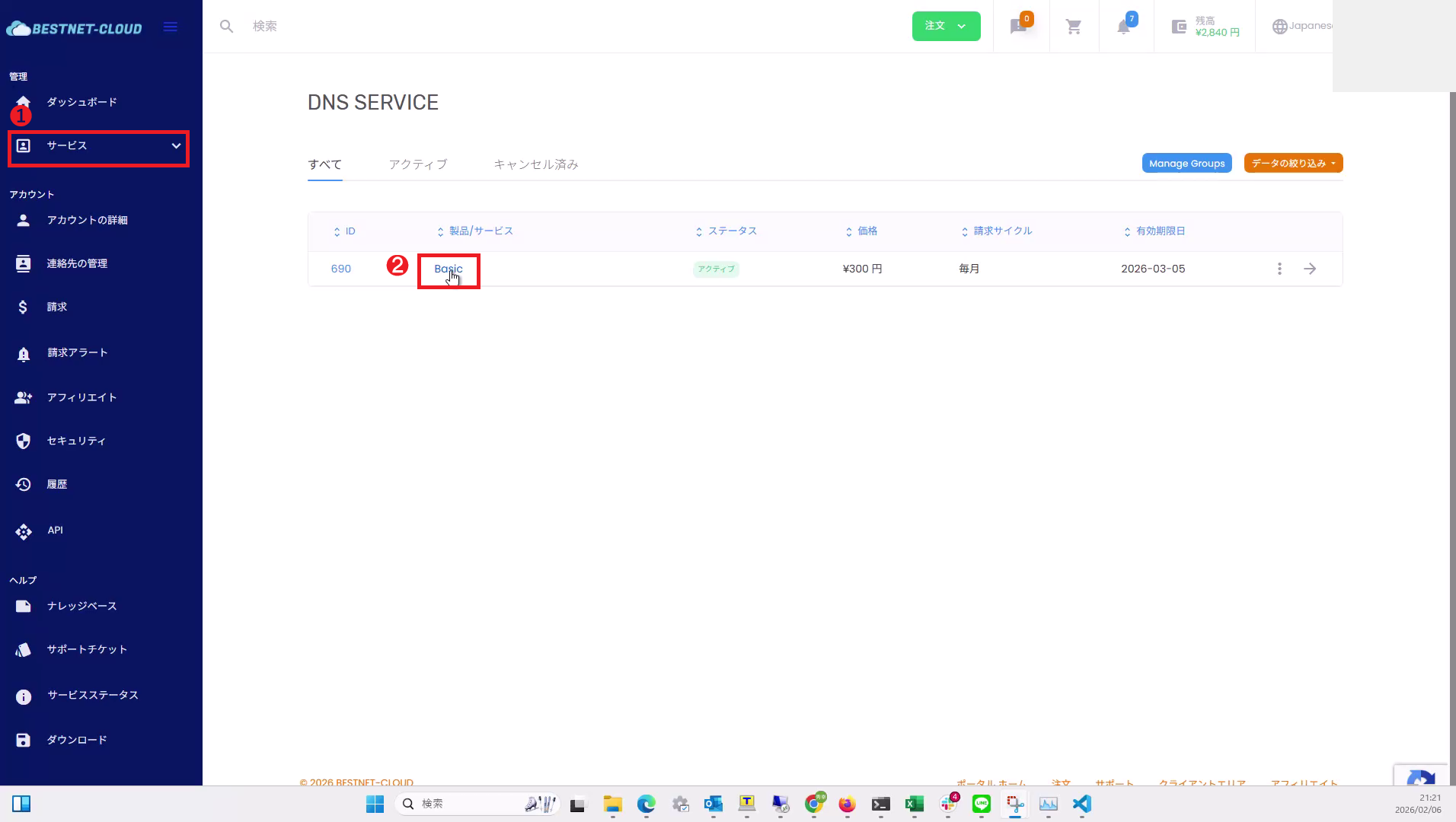Open セキュリティ in the sidebar
Viewport: 1456px width, 822px height.
click(x=76, y=441)
